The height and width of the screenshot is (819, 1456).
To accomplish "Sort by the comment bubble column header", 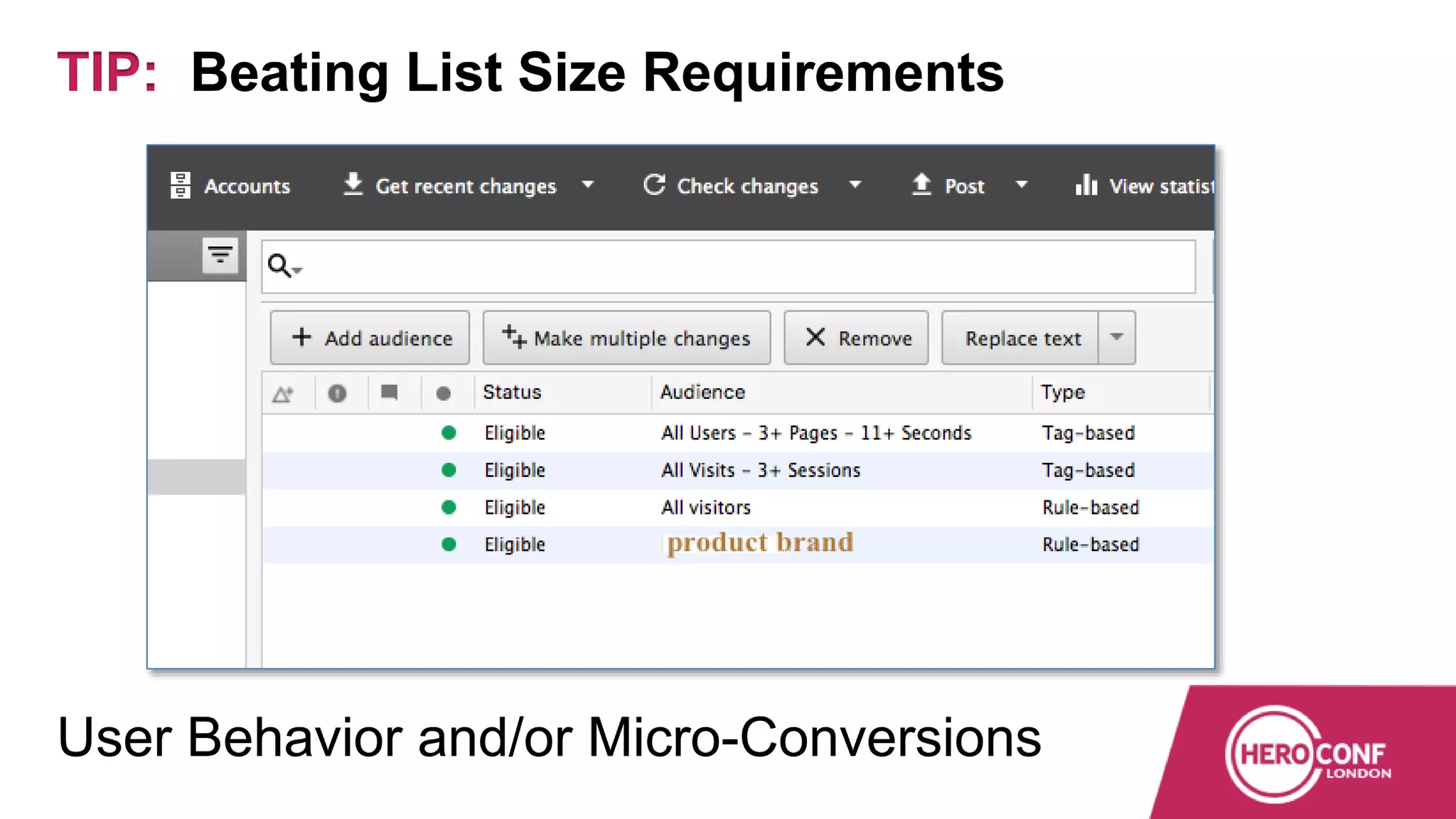I will click(x=389, y=392).
